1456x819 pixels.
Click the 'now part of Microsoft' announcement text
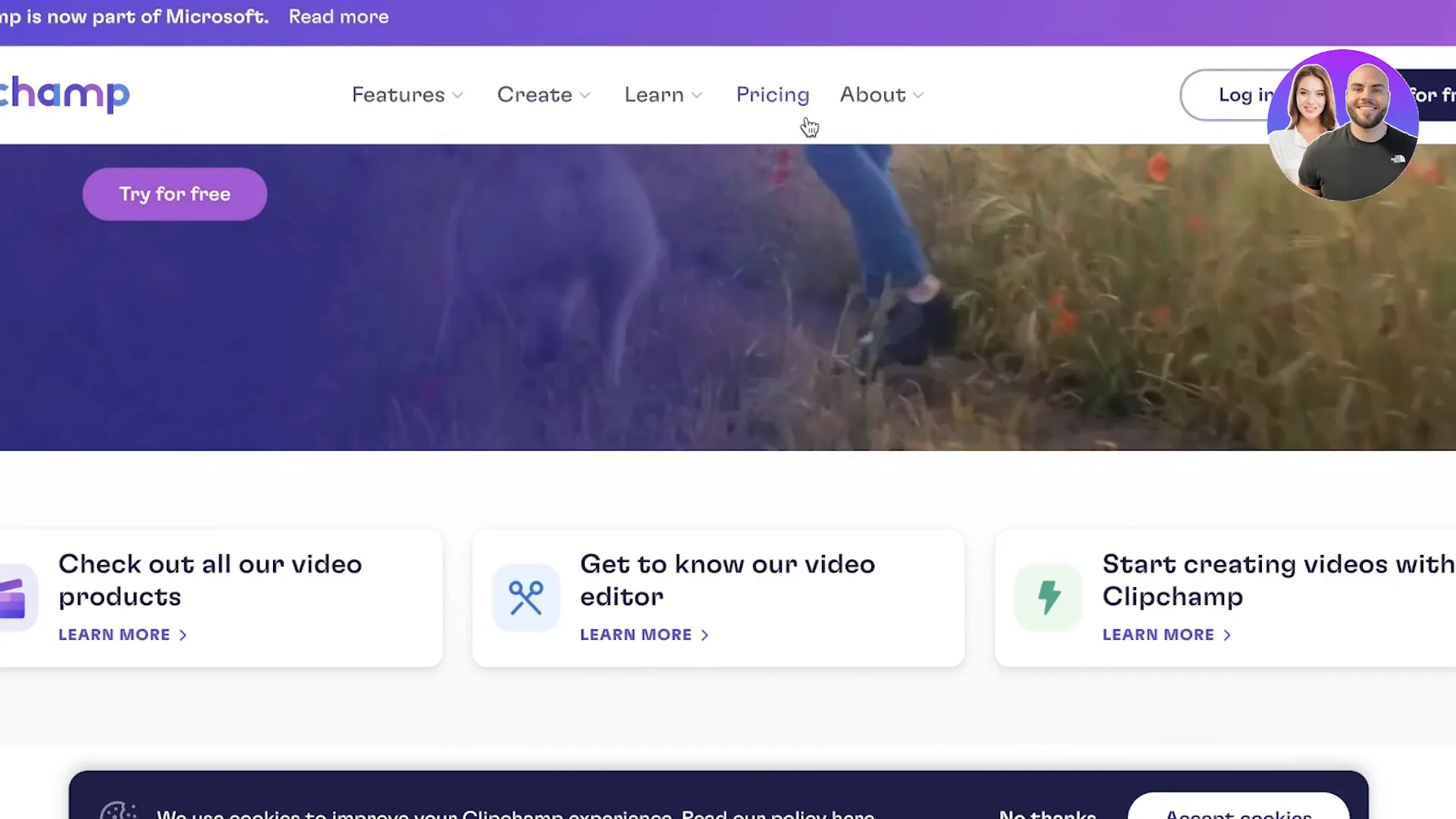coord(134,17)
